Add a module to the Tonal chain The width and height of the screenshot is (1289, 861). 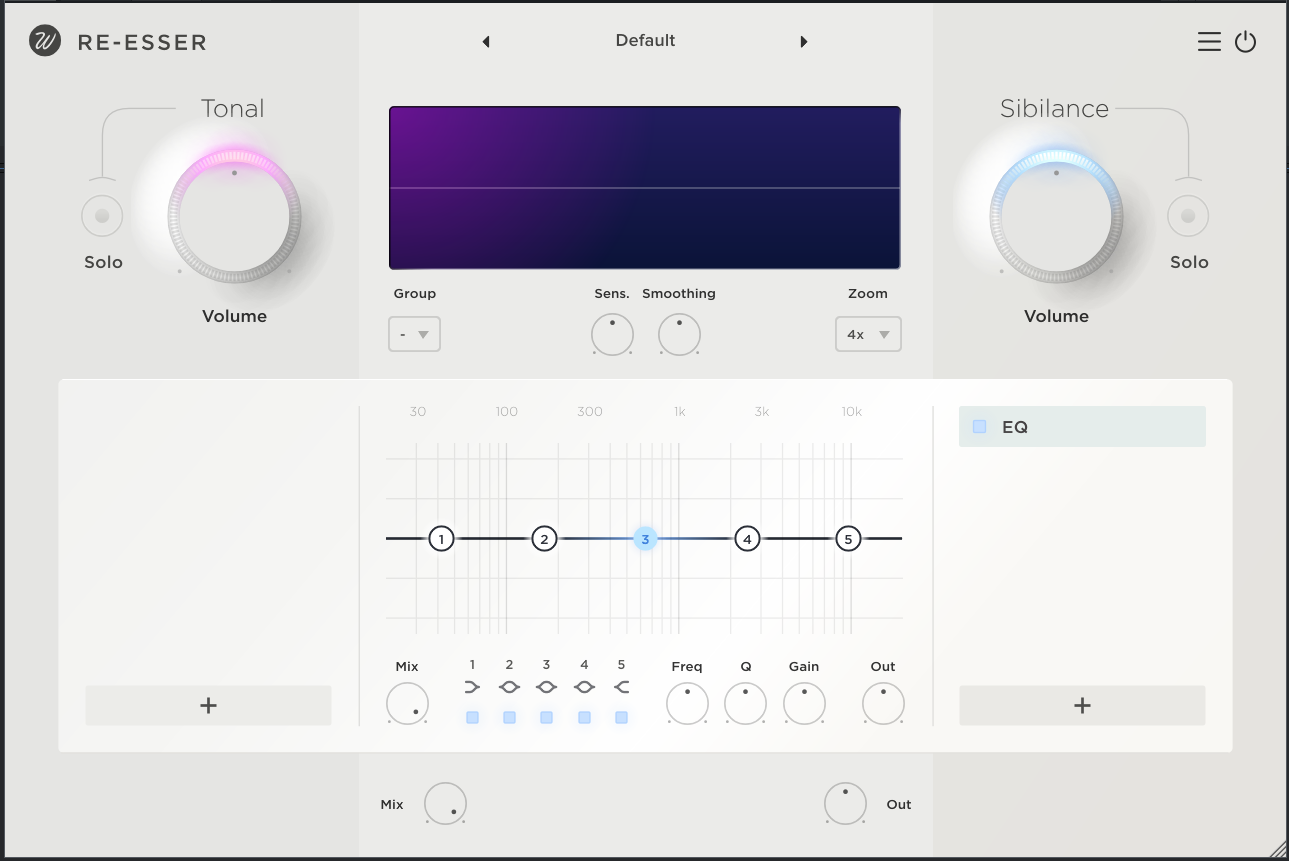pyautogui.click(x=208, y=706)
